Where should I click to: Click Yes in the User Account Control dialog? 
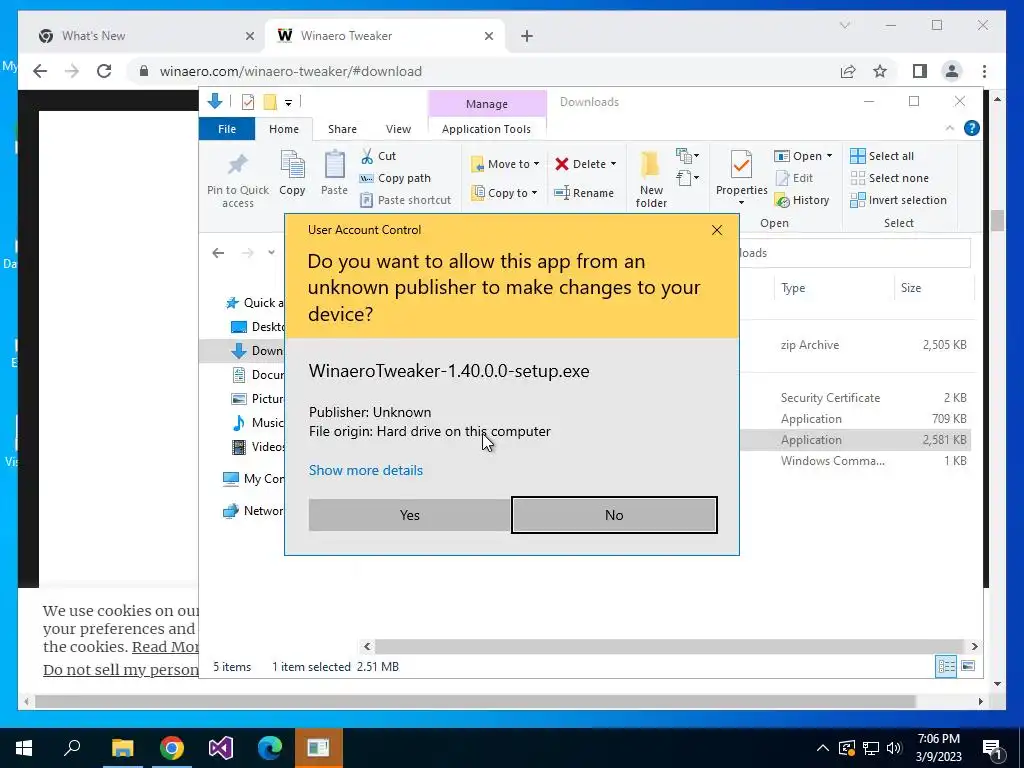409,515
